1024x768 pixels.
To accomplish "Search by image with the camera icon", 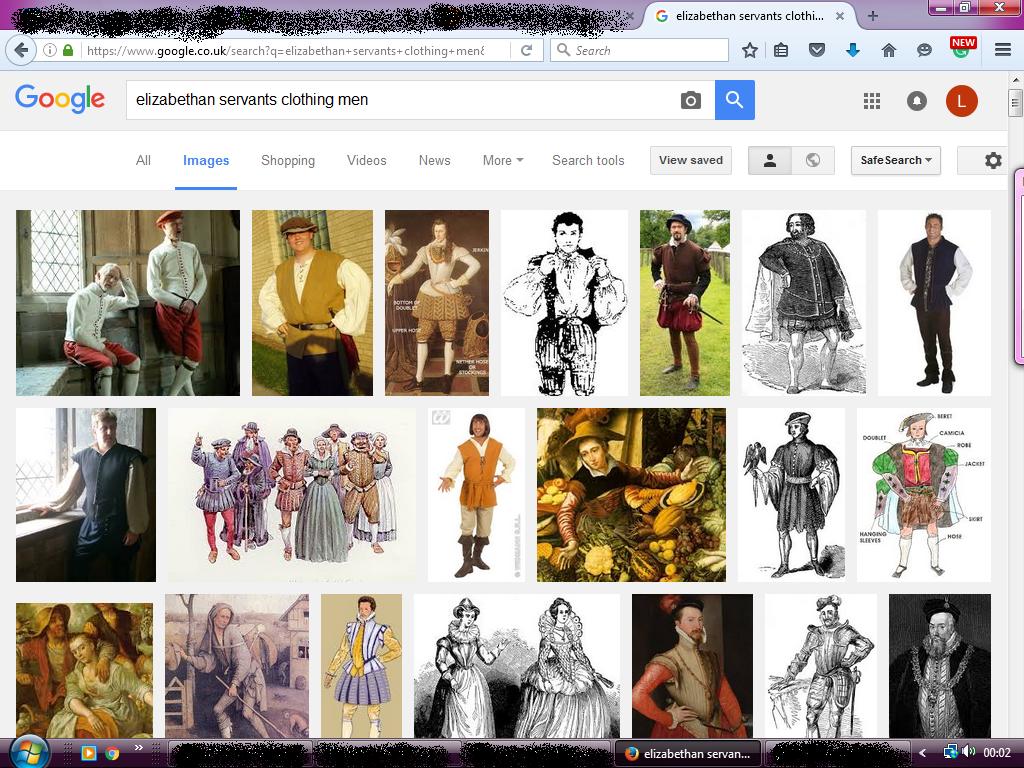I will point(690,100).
